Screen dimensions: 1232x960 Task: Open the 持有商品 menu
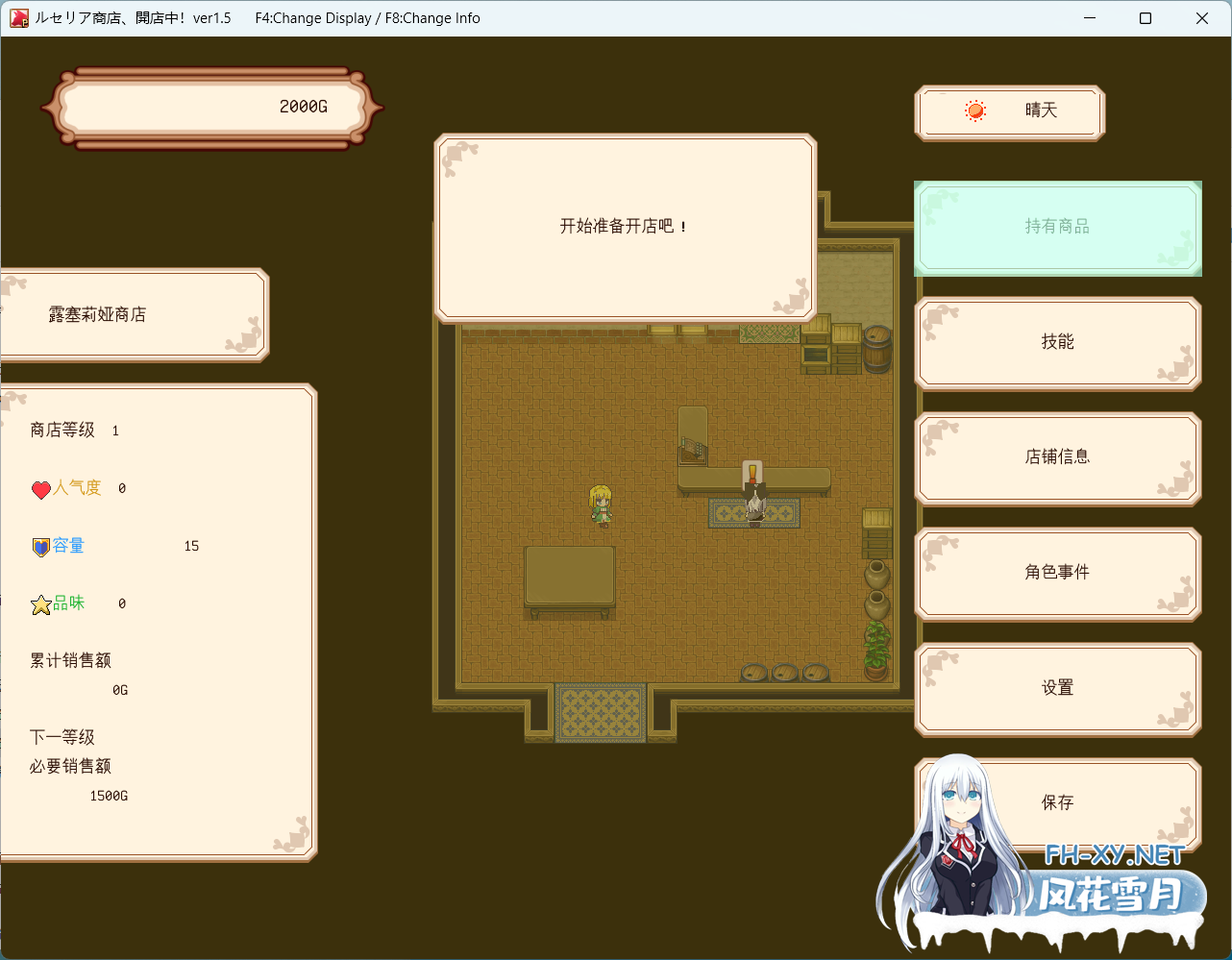(x=1057, y=227)
